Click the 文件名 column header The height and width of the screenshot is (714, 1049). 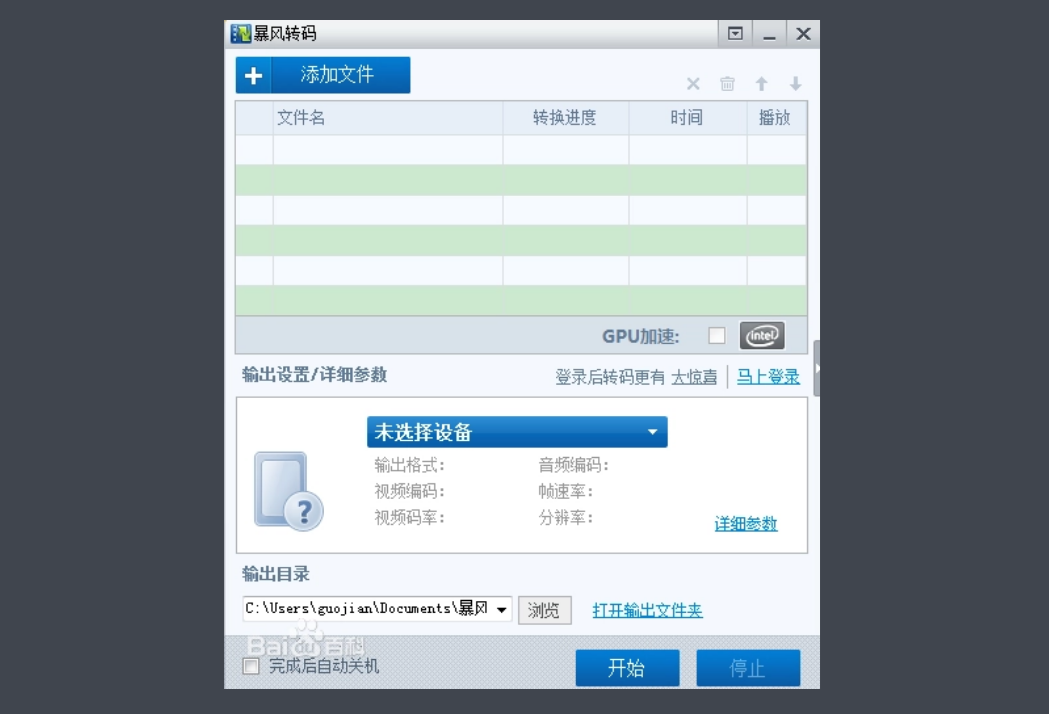click(388, 118)
